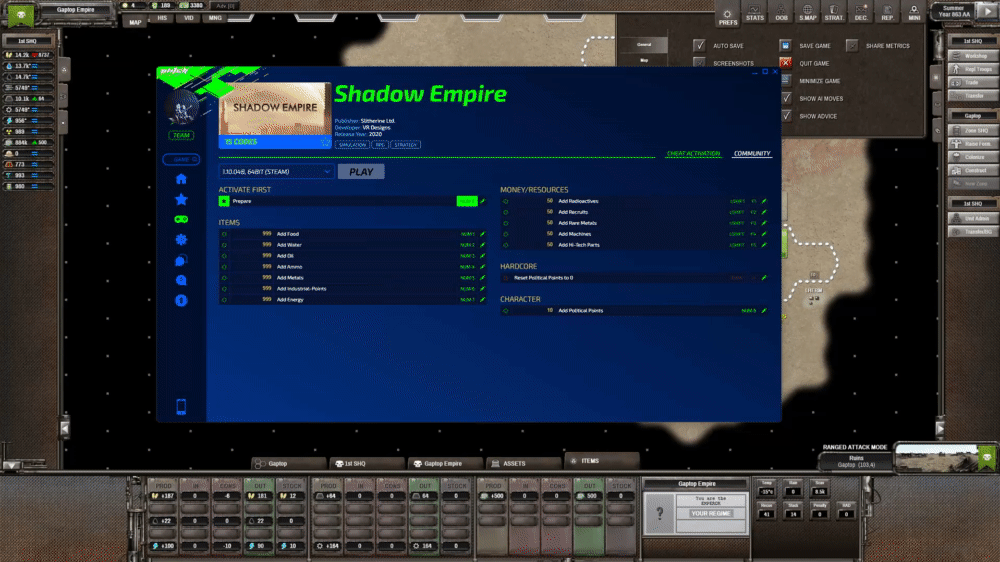Expand the GAME selector in sidebar
The image size is (1000, 562).
point(181,159)
